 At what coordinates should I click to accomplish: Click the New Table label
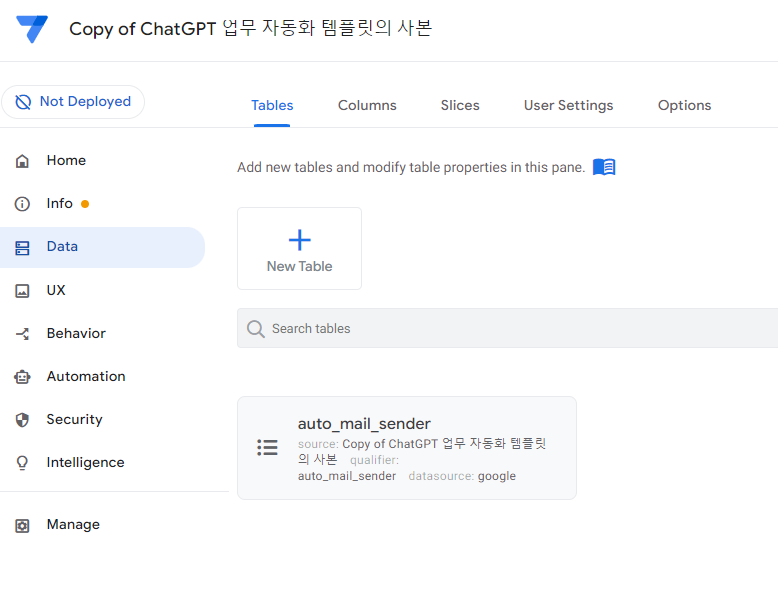[x=300, y=267]
